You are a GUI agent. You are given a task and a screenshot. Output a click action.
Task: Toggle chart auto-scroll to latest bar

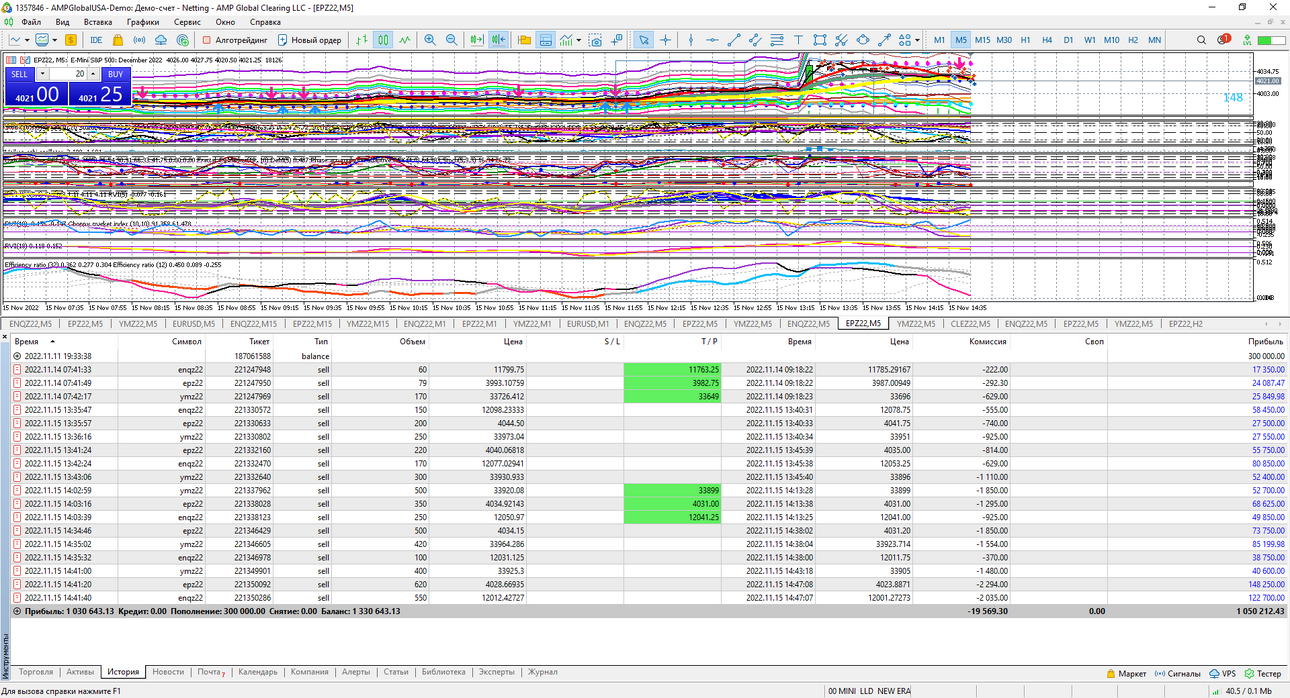476,40
